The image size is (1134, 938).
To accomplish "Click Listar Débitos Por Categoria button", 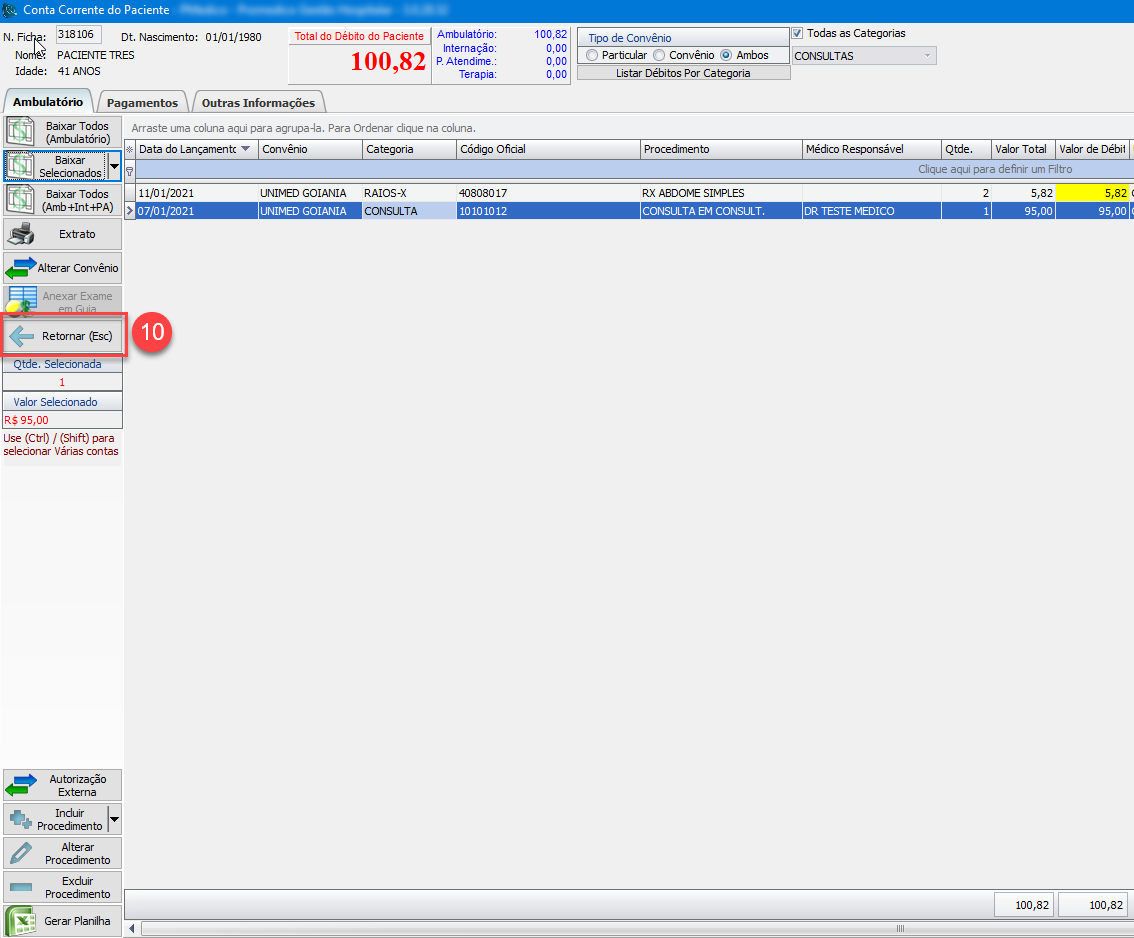I will [x=683, y=73].
